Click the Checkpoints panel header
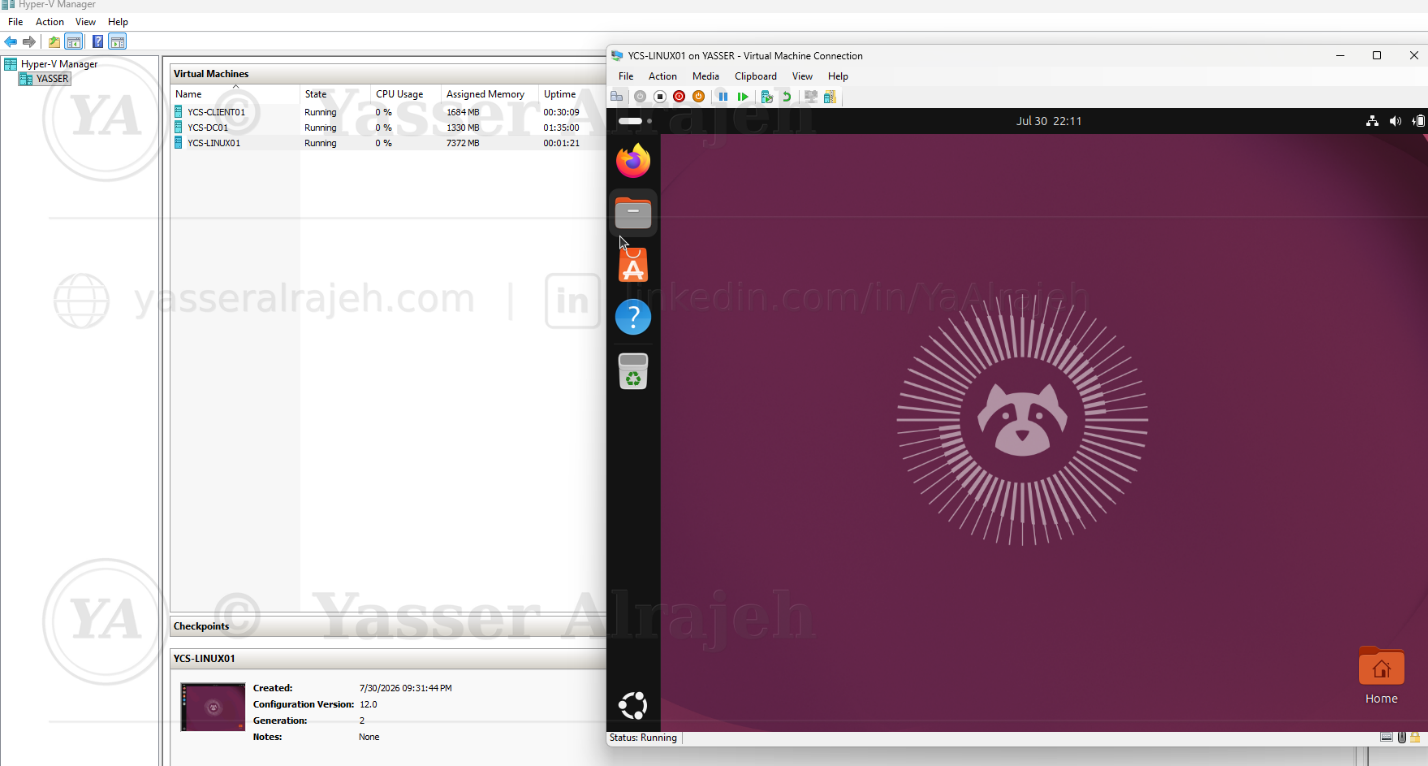This screenshot has height=766, width=1428. [388, 626]
